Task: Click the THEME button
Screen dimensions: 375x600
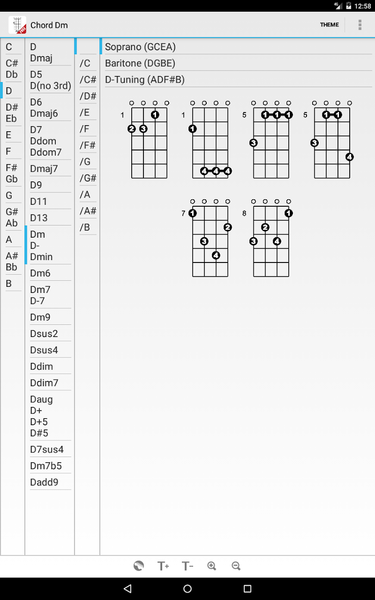Action: point(329,25)
